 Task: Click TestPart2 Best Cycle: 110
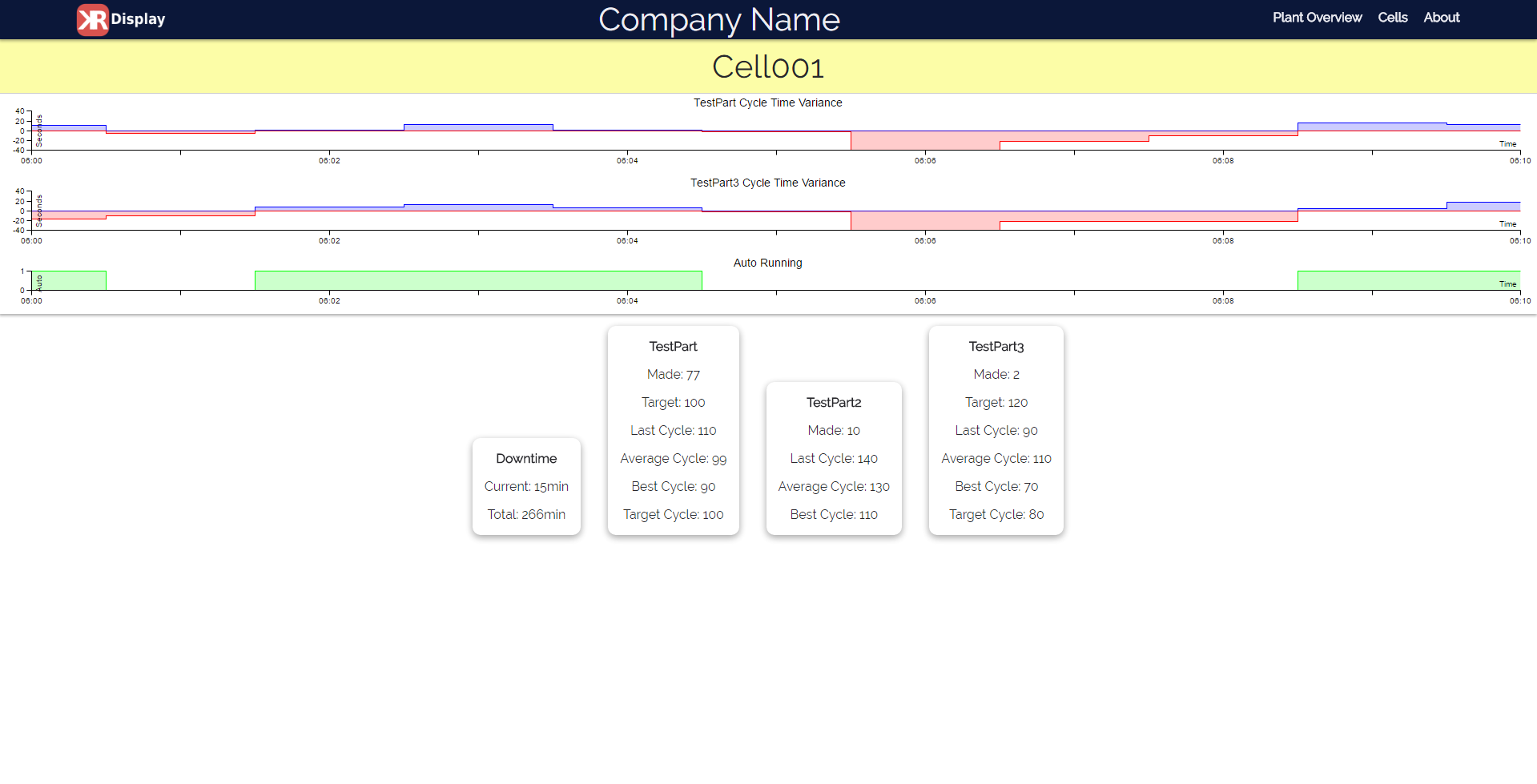pos(834,515)
